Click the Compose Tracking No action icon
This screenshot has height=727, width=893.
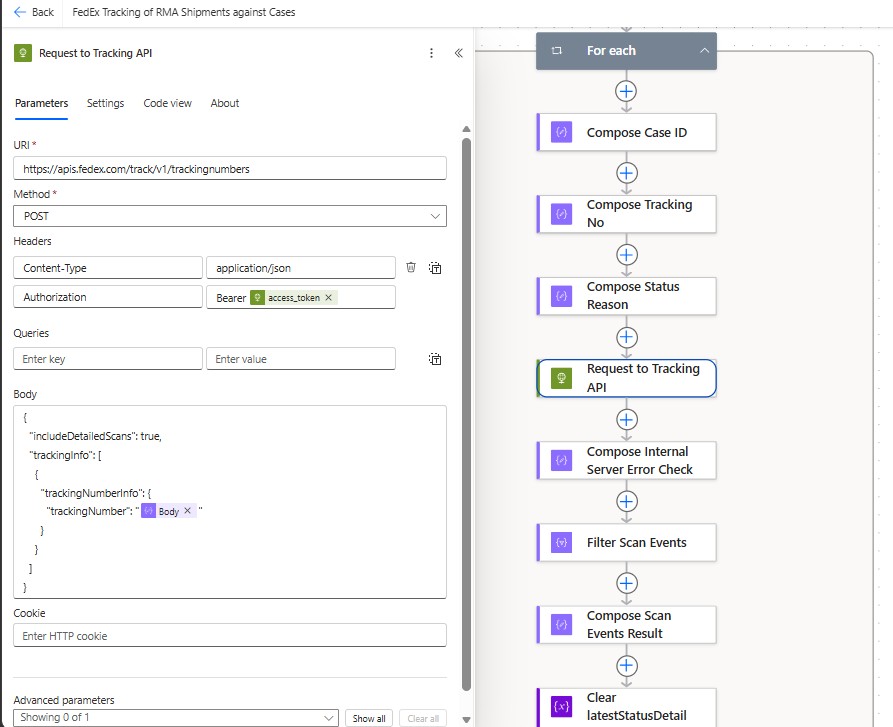click(x=562, y=214)
